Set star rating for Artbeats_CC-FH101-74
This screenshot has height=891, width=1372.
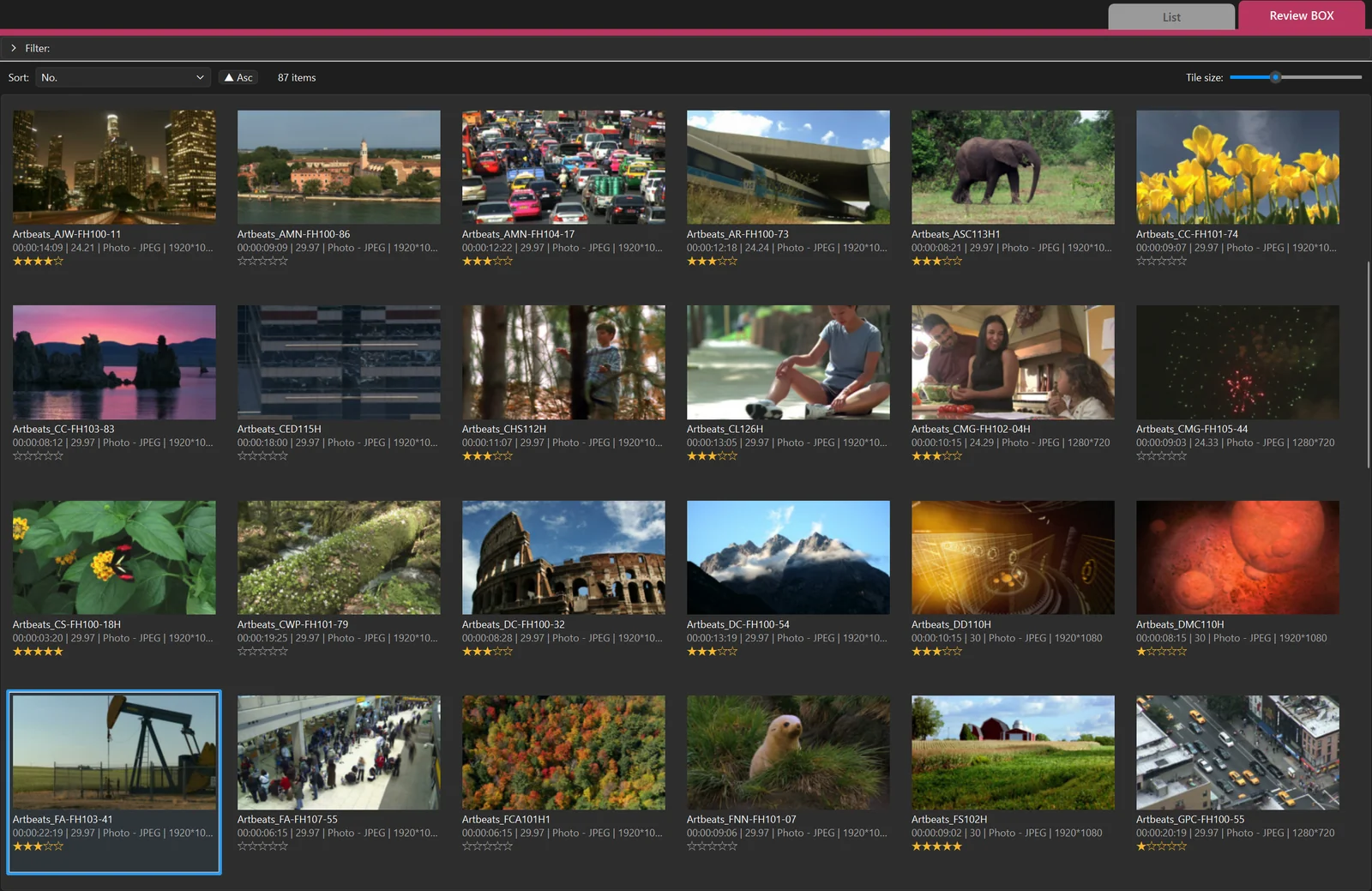pyautogui.click(x=1161, y=262)
